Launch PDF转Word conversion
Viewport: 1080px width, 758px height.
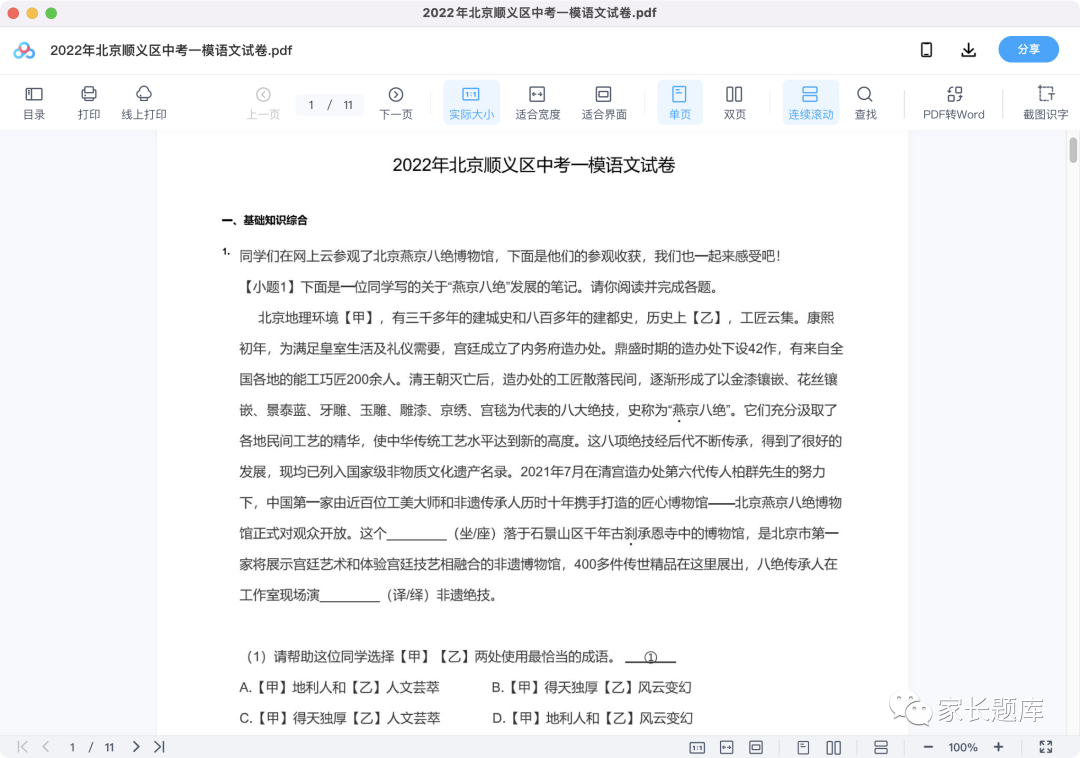pos(954,103)
